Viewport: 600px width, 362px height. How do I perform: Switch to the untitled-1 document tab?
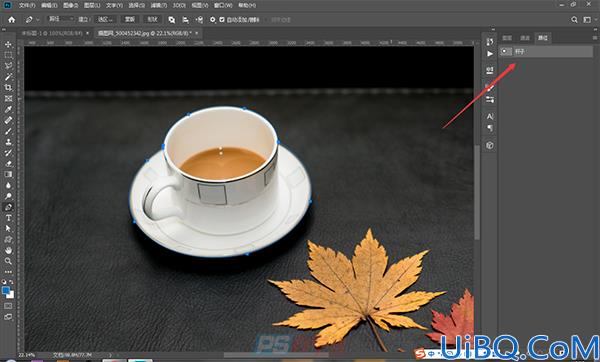tap(51, 33)
